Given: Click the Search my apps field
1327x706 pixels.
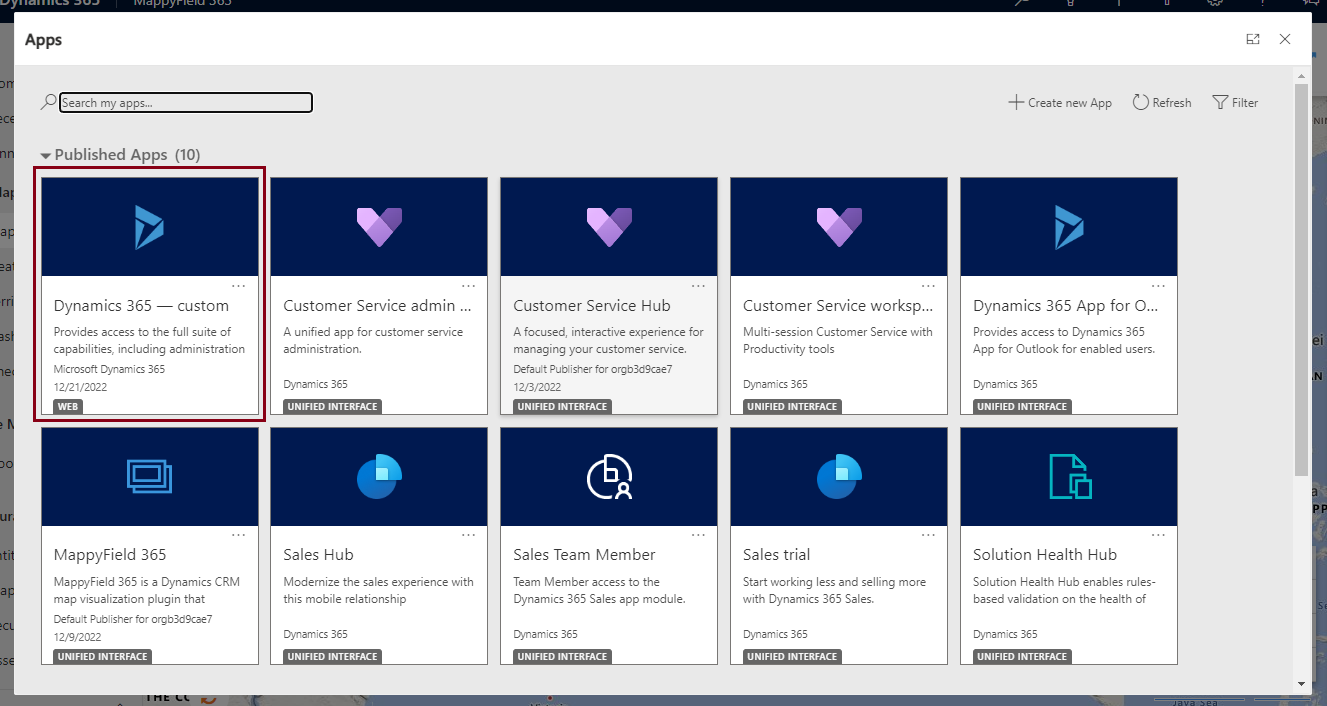Looking at the screenshot, I should click(186, 102).
